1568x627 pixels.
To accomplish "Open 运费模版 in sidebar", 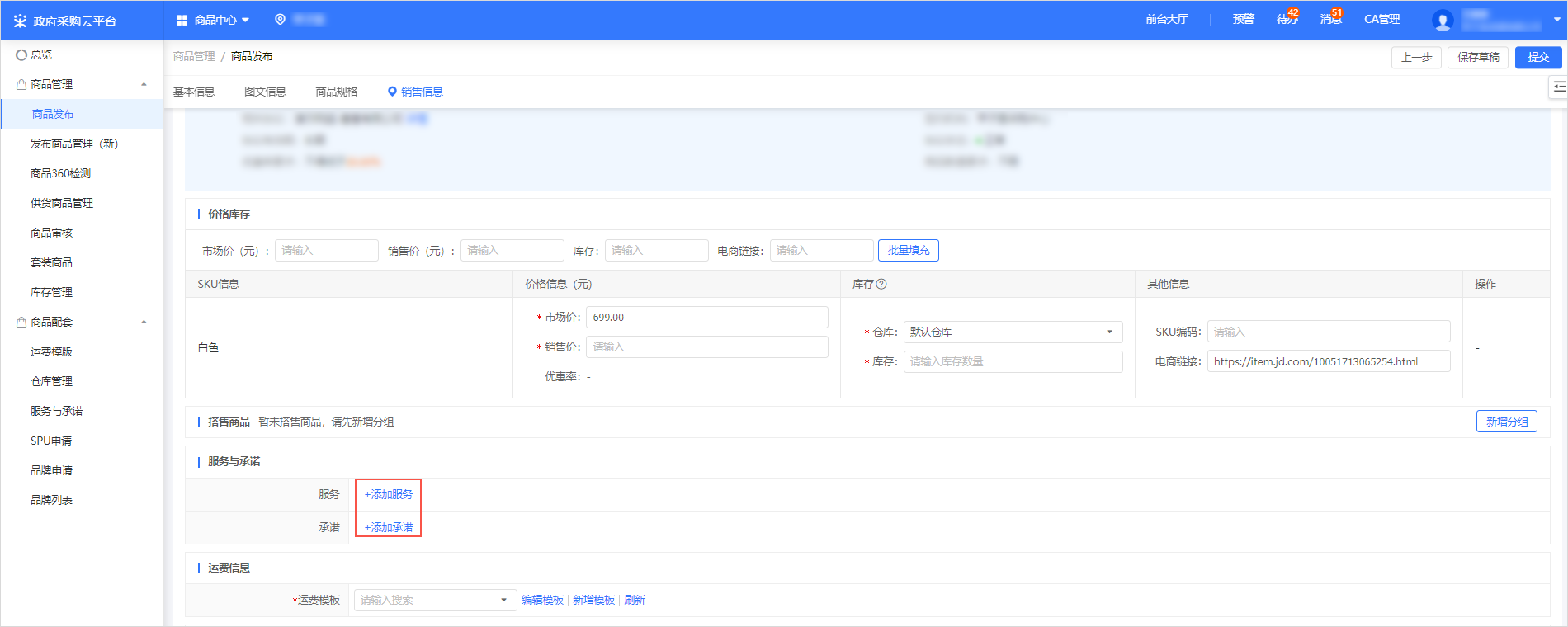I will click(x=51, y=351).
